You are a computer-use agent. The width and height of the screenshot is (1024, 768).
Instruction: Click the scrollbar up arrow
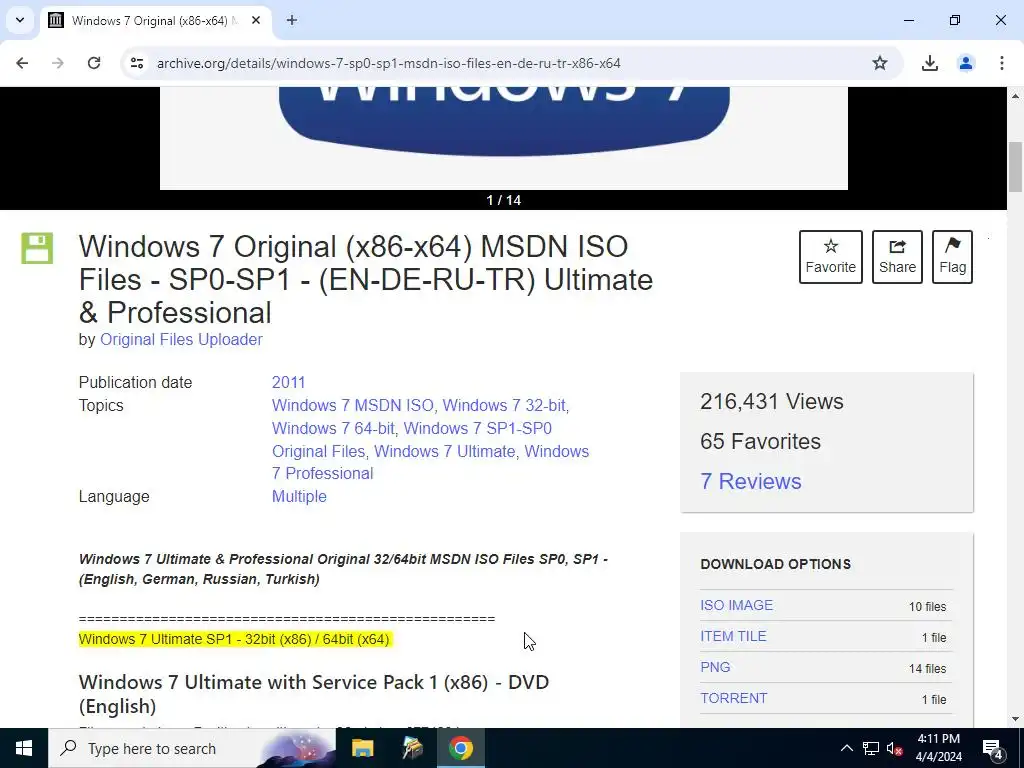point(1015,95)
